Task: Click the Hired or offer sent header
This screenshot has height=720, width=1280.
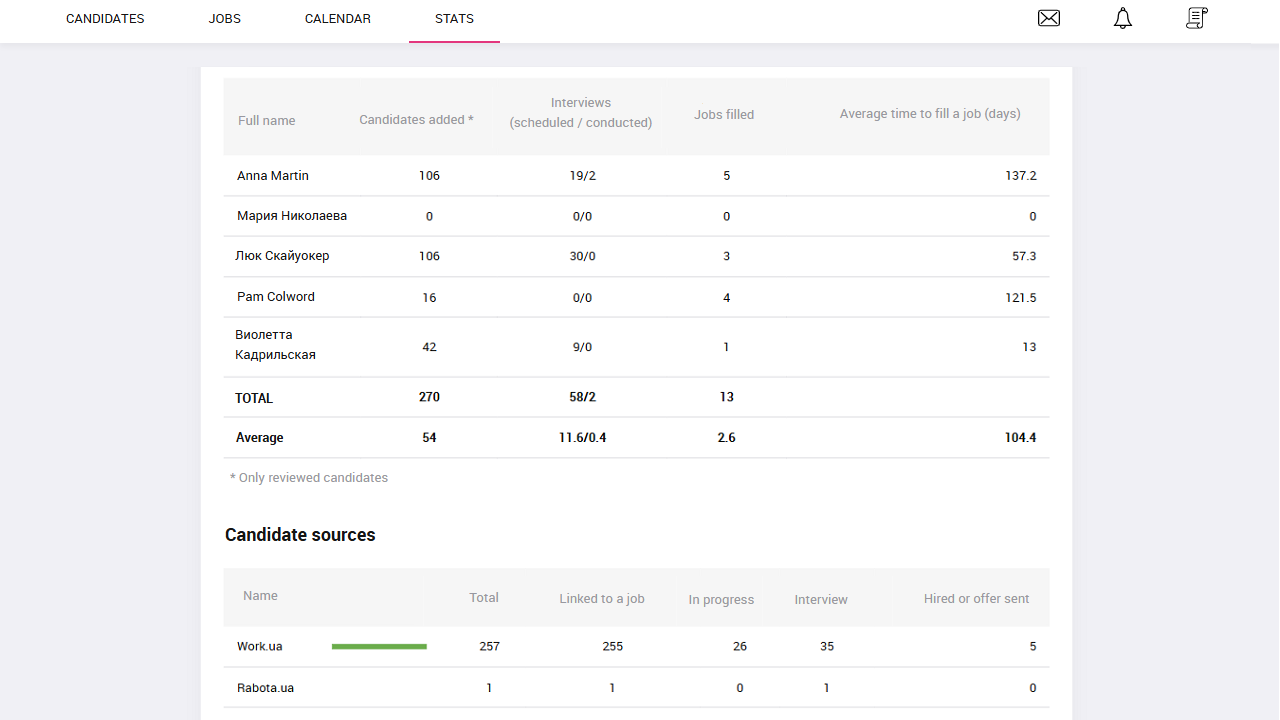Action: (x=975, y=598)
